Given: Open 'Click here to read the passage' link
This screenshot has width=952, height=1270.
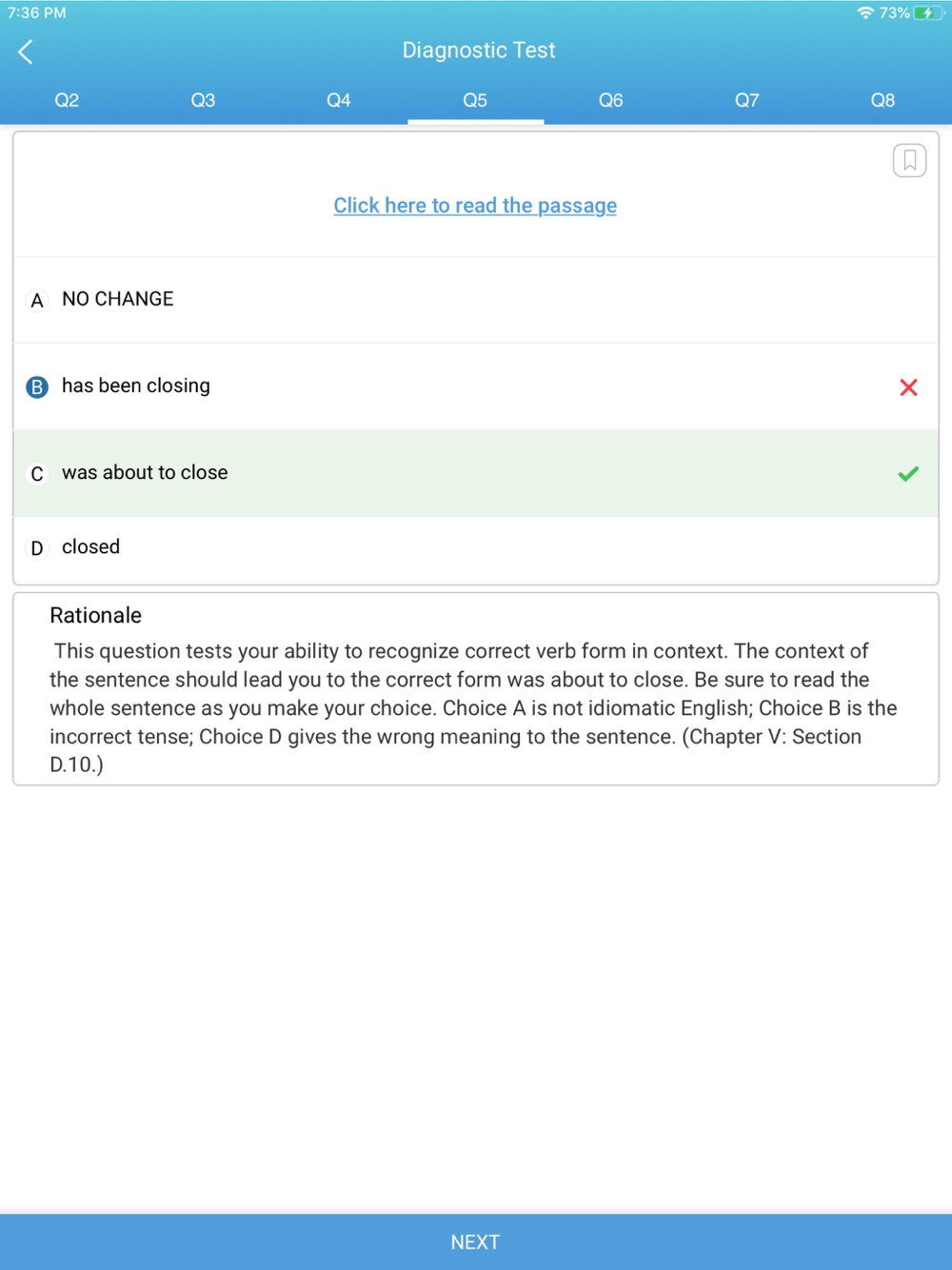Looking at the screenshot, I should click(x=475, y=206).
